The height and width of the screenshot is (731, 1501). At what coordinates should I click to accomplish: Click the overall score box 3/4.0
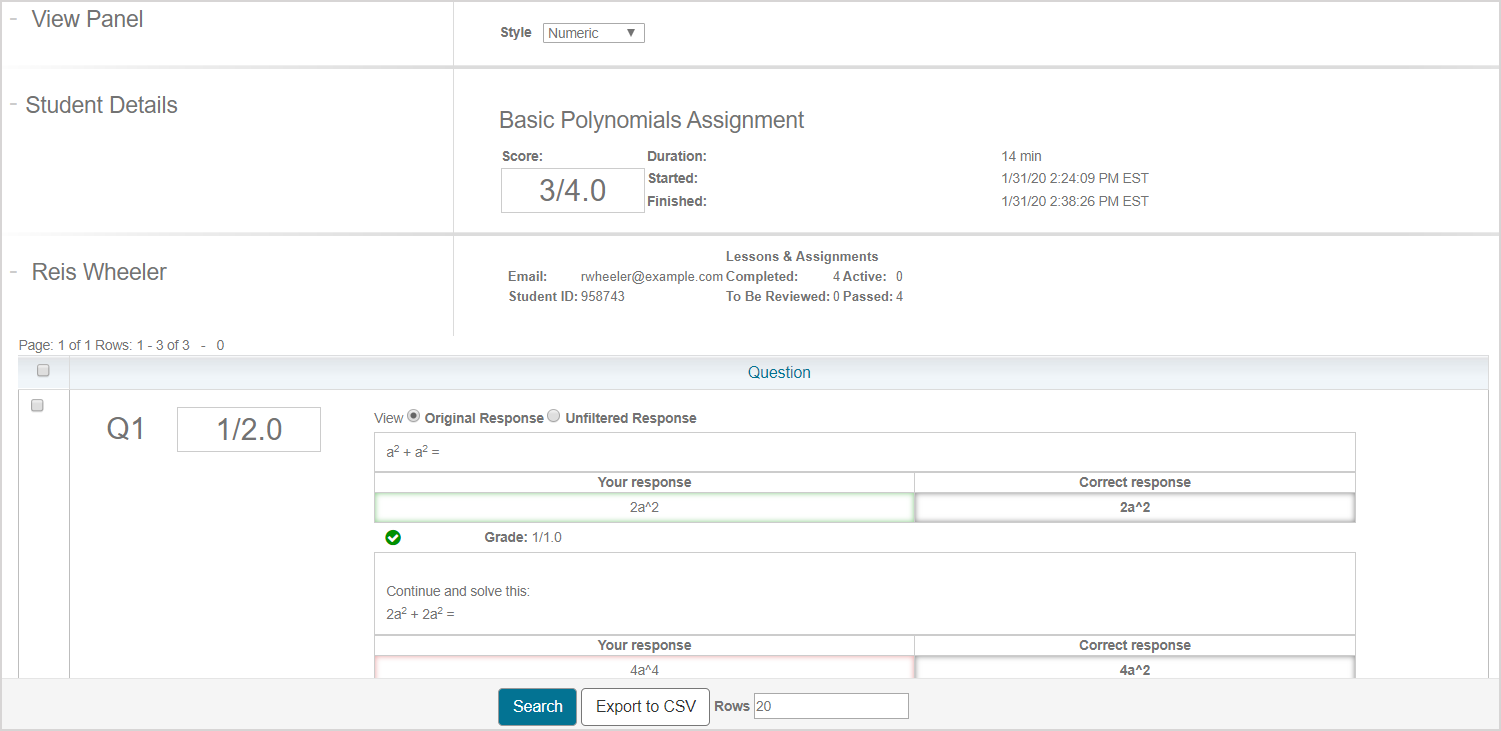[x=572, y=191]
